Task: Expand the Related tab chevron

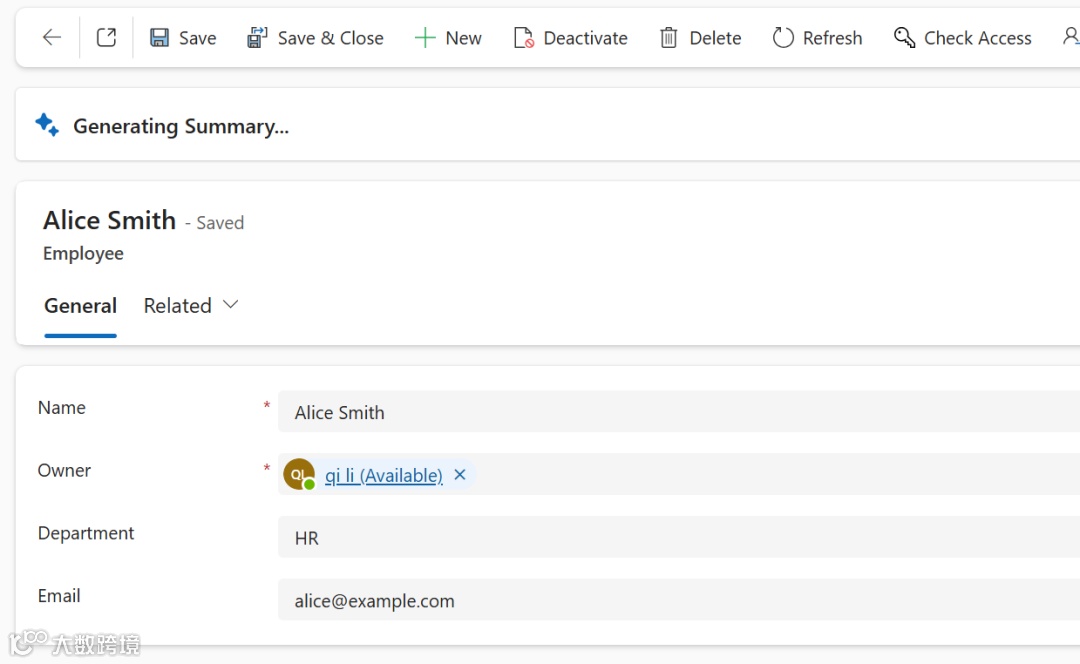Action: pyautogui.click(x=231, y=305)
